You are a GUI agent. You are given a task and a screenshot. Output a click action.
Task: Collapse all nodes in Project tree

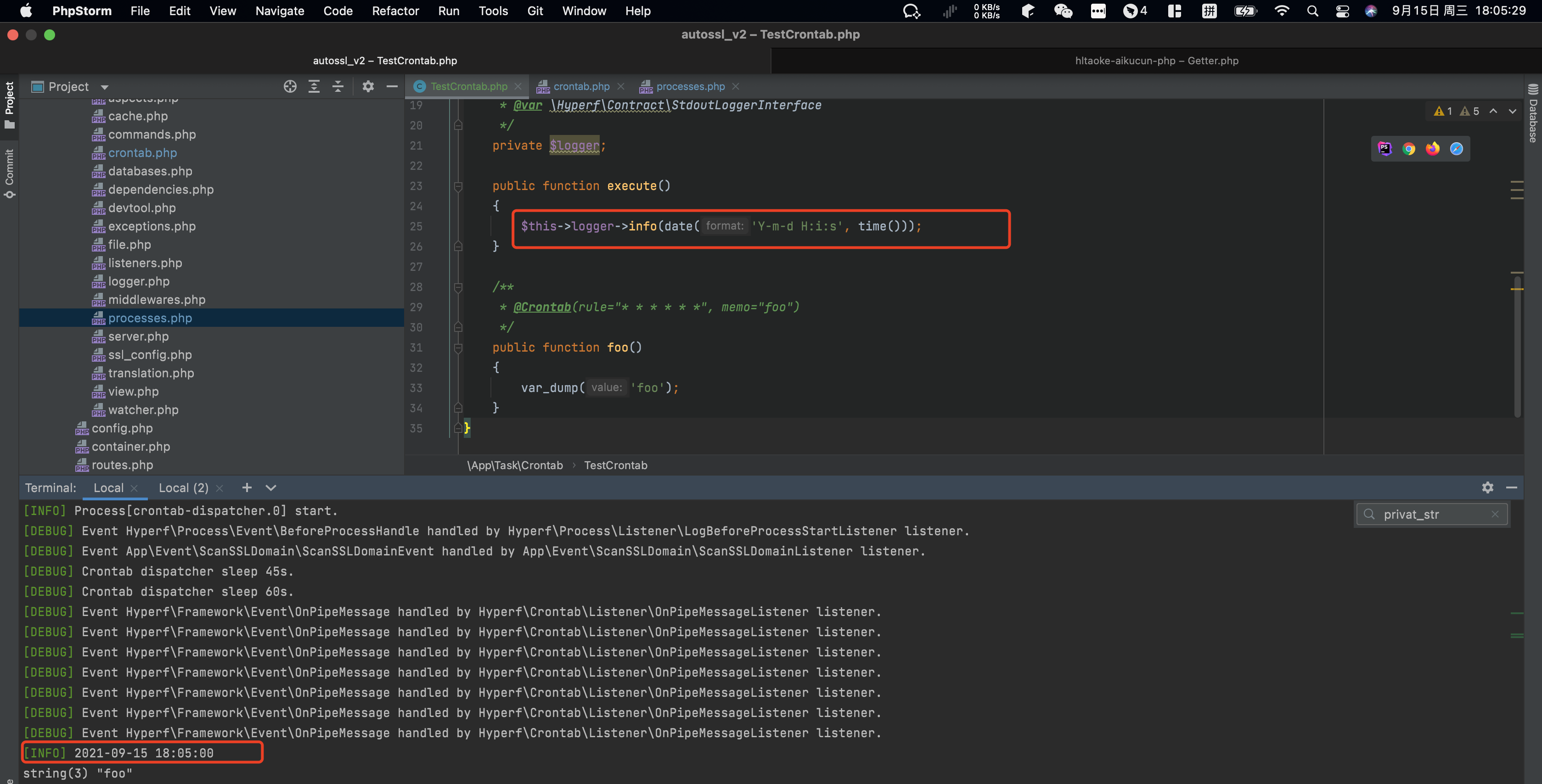pyautogui.click(x=338, y=86)
